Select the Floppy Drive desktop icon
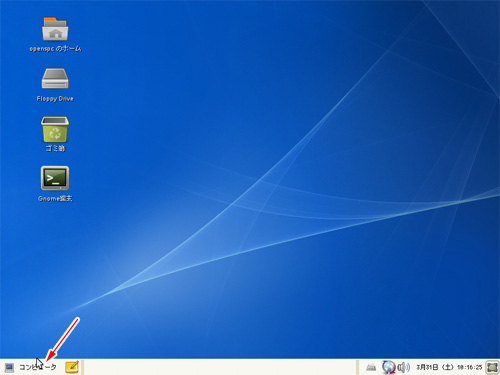500x375 pixels. 55,78
